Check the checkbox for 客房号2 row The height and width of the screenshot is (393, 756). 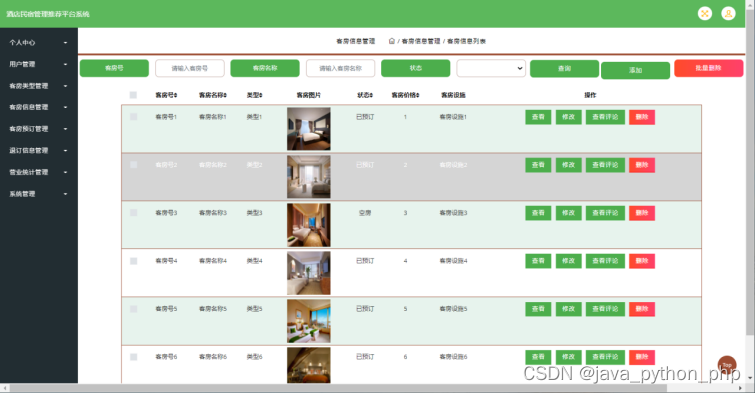tap(134, 164)
